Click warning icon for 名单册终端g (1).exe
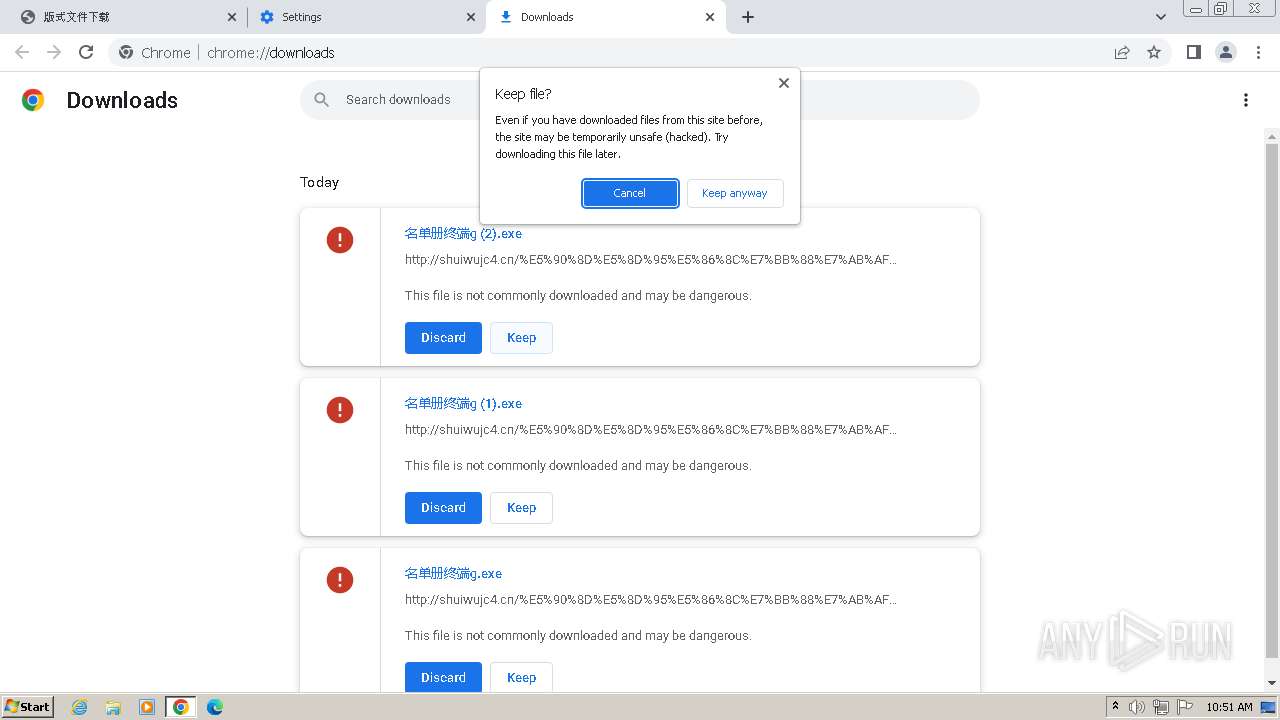Image resolution: width=1280 pixels, height=720 pixels. click(x=340, y=410)
